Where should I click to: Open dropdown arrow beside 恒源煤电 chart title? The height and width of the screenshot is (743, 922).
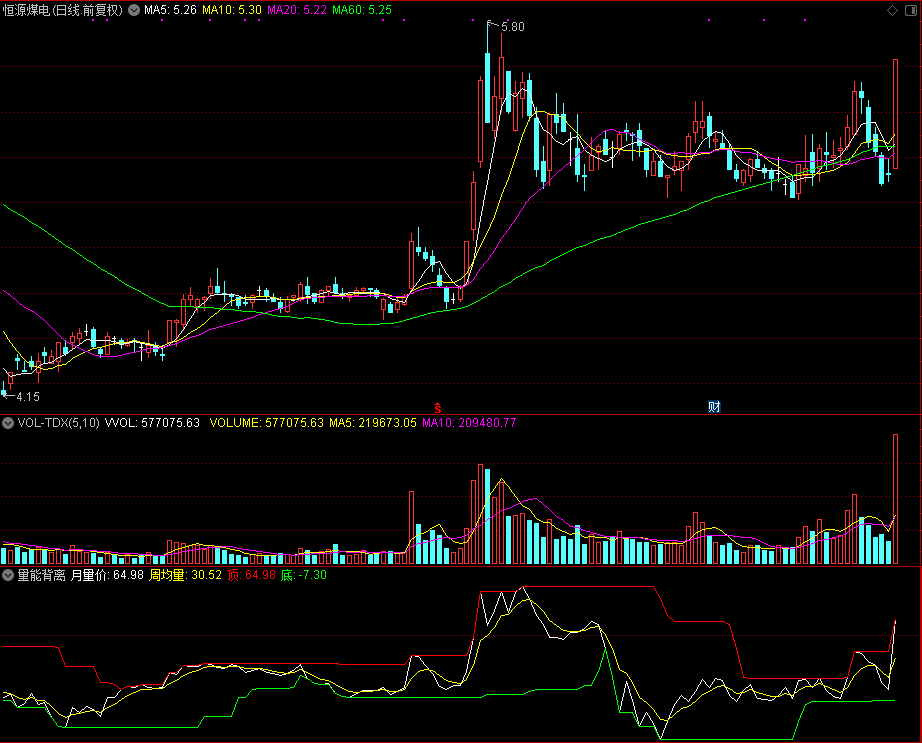[x=134, y=10]
